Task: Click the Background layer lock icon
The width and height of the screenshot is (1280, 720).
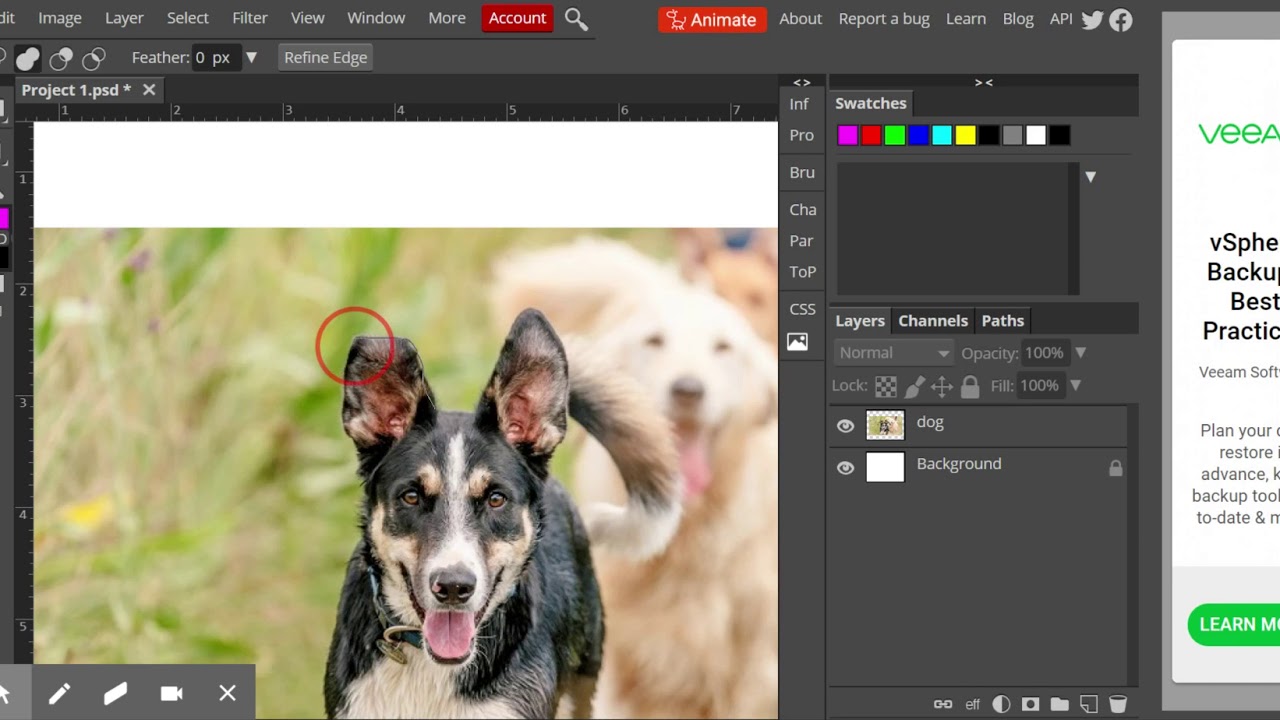Action: point(1115,468)
